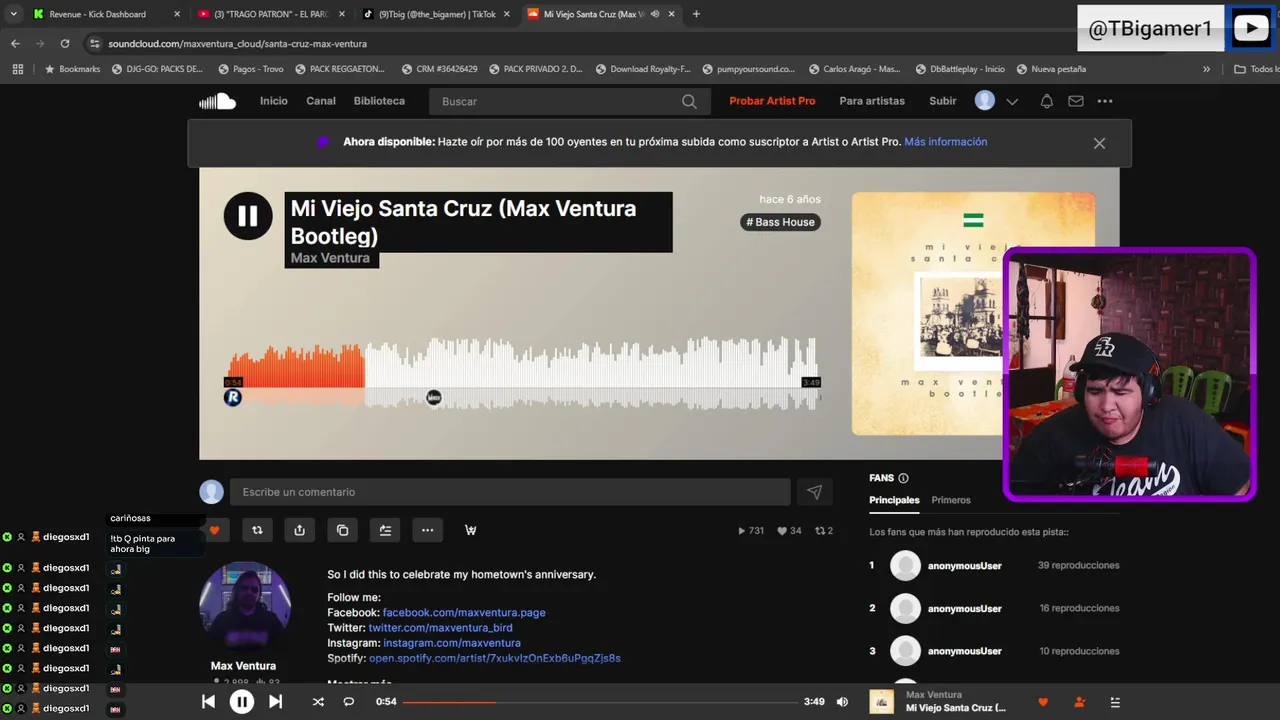Screen dimensions: 1280x720
Task: Open facebook.com/maxventura.page link
Action: click(464, 612)
